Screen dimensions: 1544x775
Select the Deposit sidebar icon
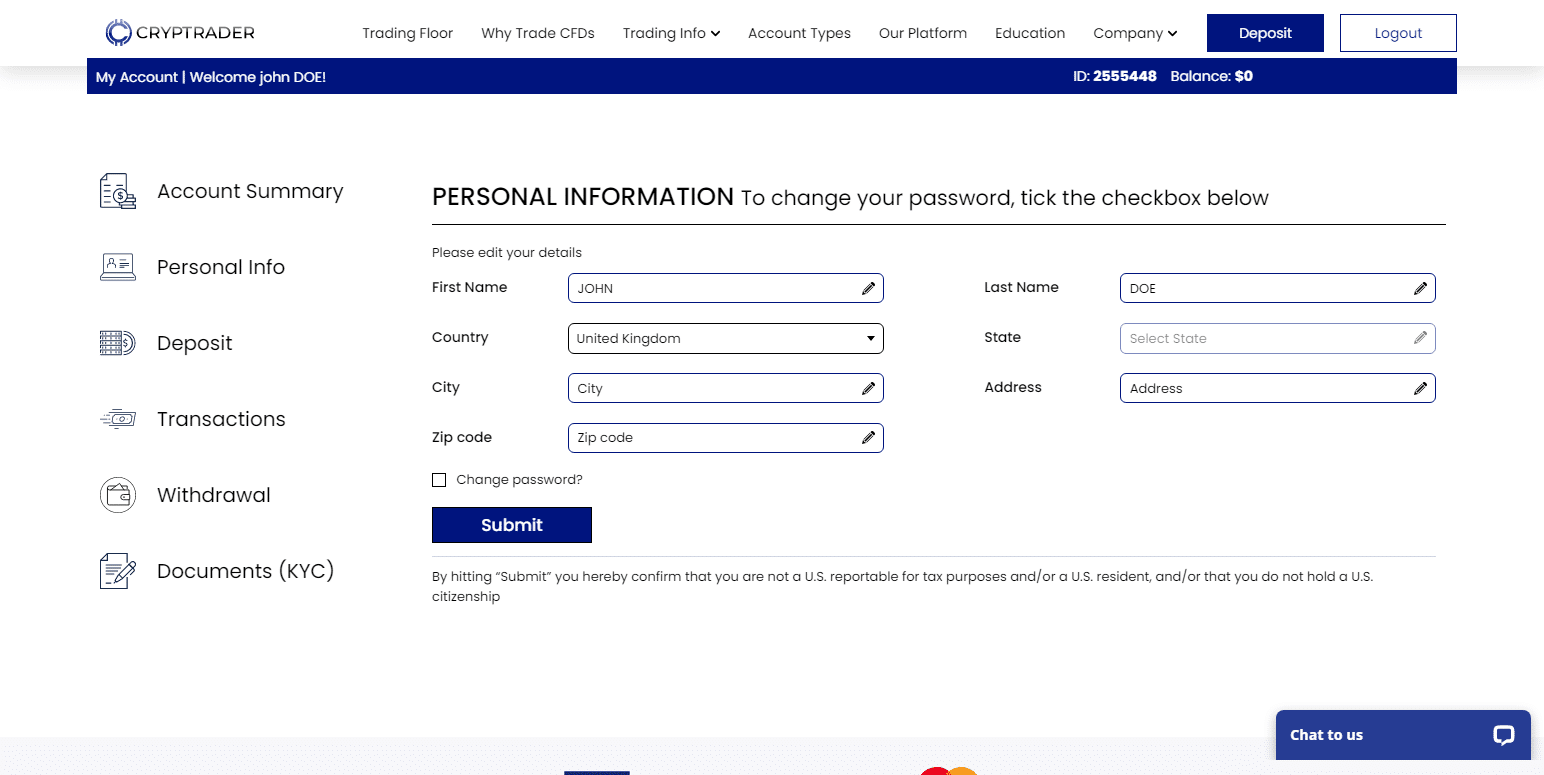pos(118,343)
